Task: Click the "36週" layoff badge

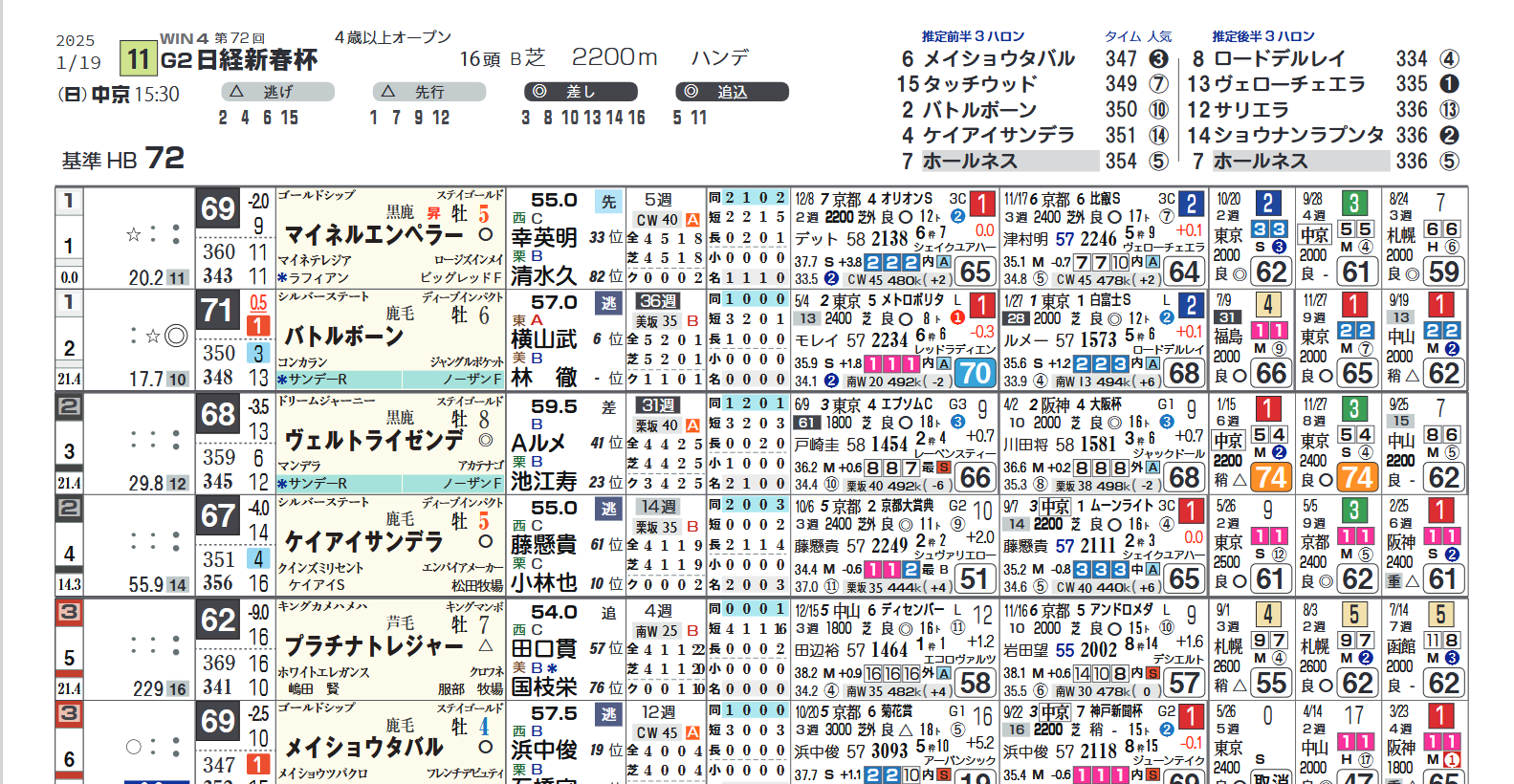Action: point(657,301)
